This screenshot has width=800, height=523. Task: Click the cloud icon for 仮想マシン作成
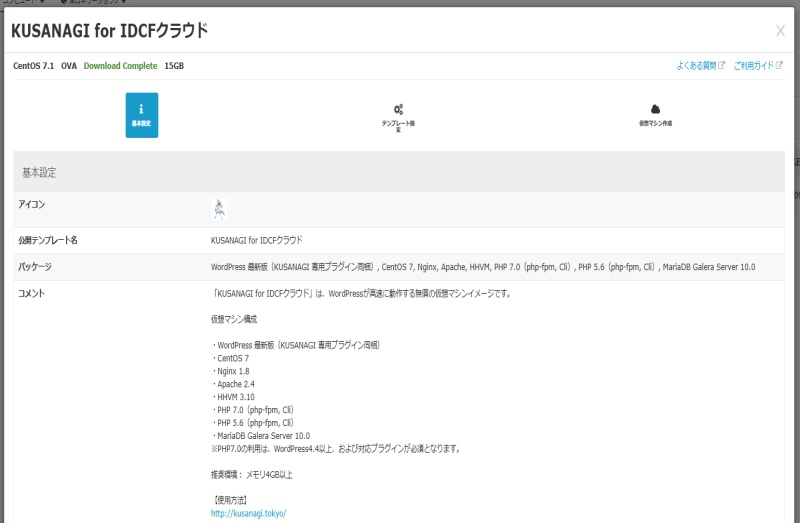click(x=656, y=109)
